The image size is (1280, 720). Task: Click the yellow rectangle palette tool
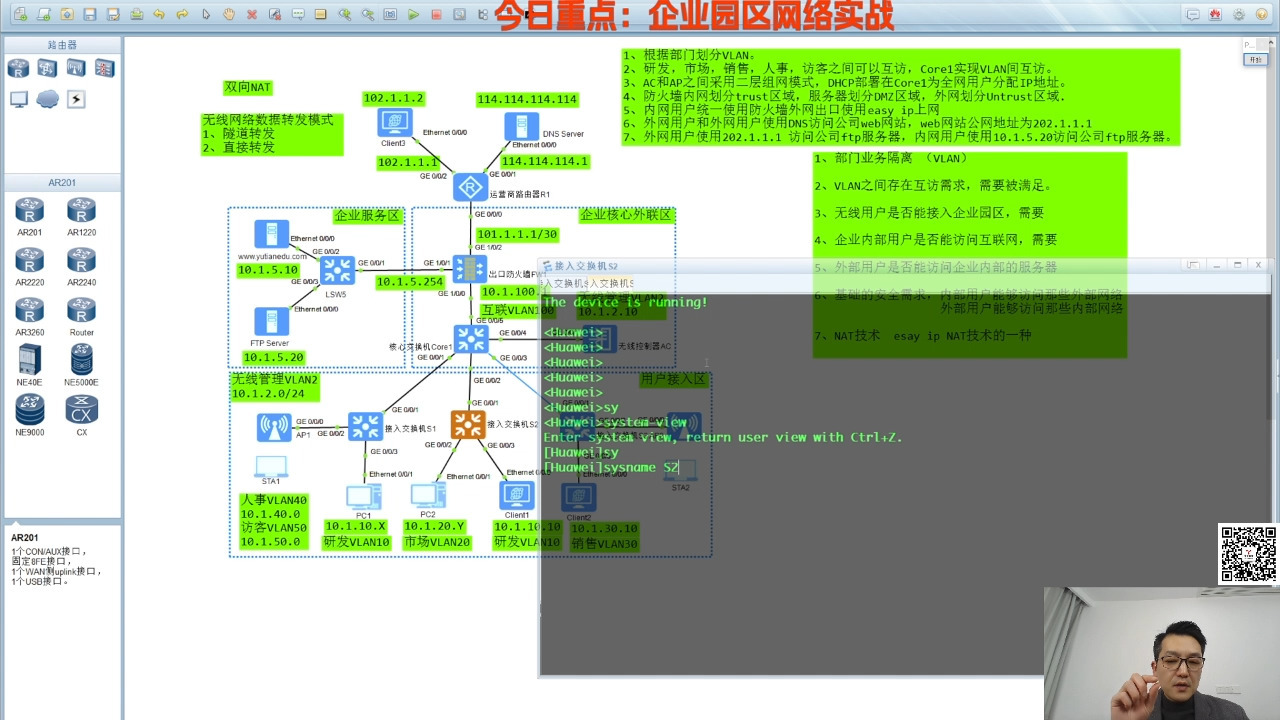click(x=320, y=14)
